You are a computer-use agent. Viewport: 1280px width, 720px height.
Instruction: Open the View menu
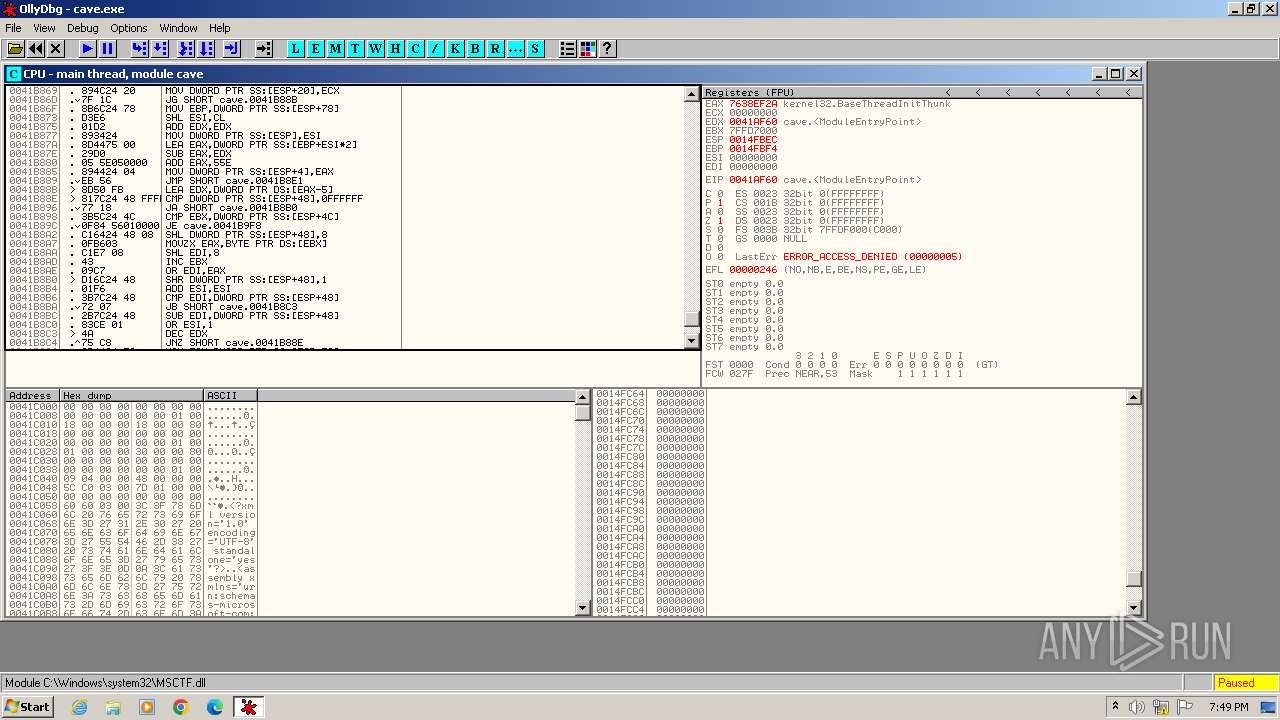pos(44,28)
